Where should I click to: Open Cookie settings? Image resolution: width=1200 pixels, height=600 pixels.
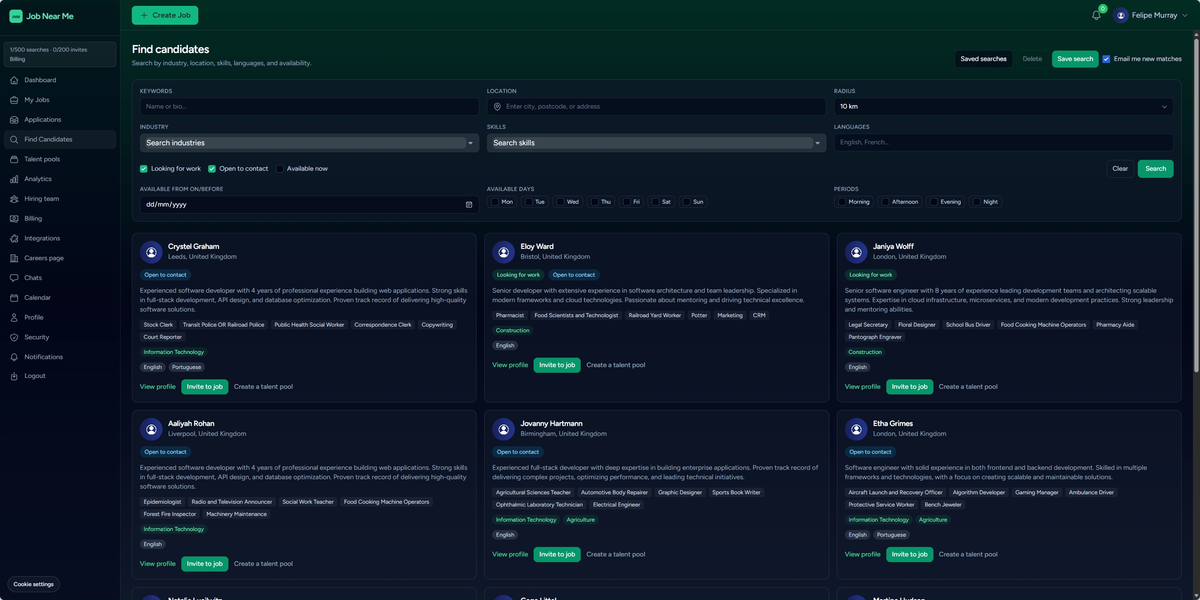(34, 584)
